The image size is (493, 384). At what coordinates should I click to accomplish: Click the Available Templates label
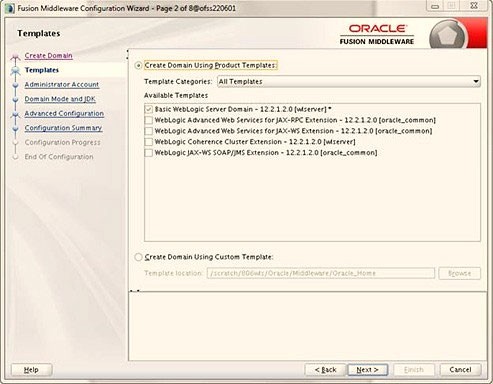click(x=176, y=96)
